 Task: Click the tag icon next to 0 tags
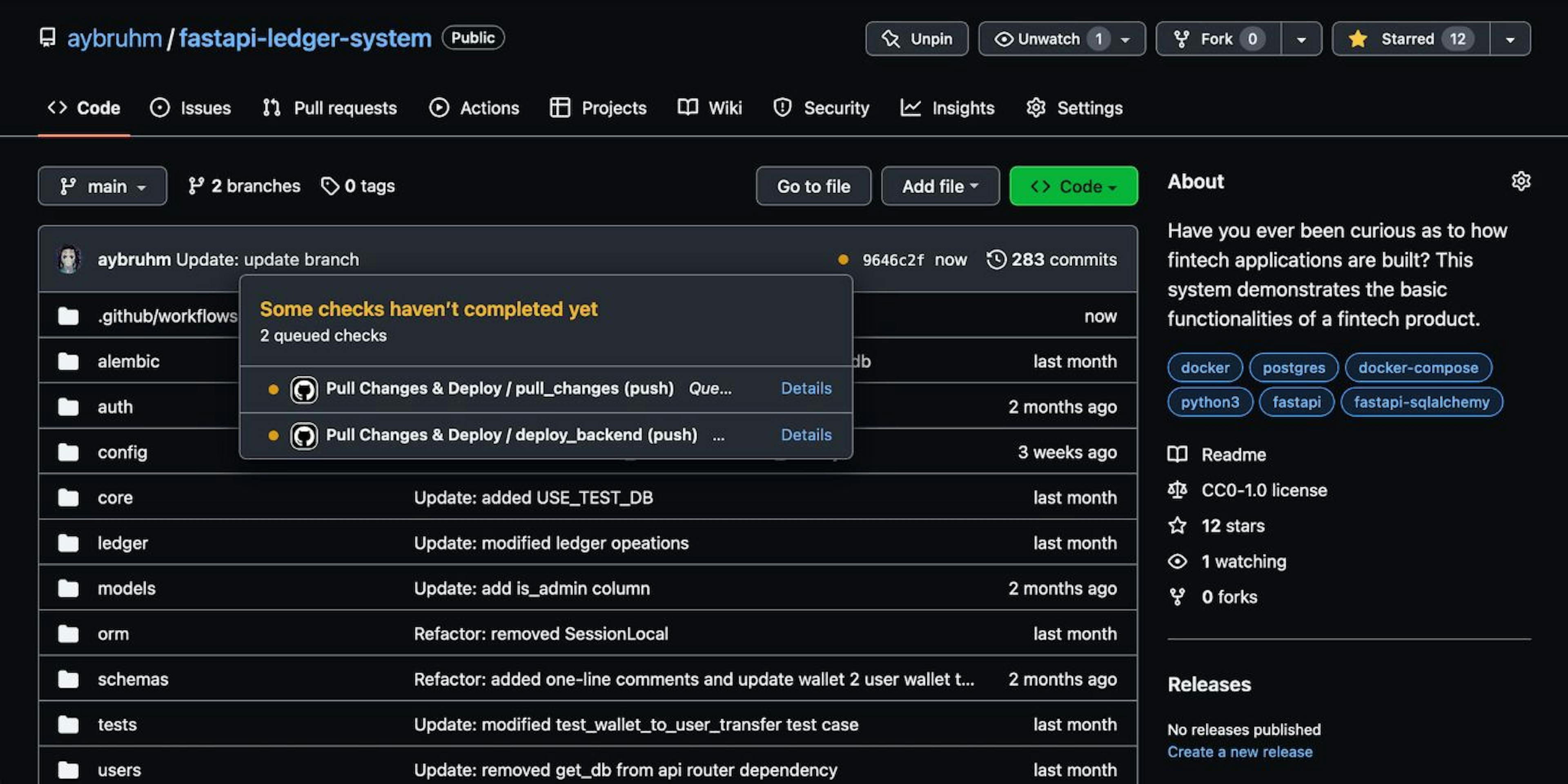tap(329, 186)
